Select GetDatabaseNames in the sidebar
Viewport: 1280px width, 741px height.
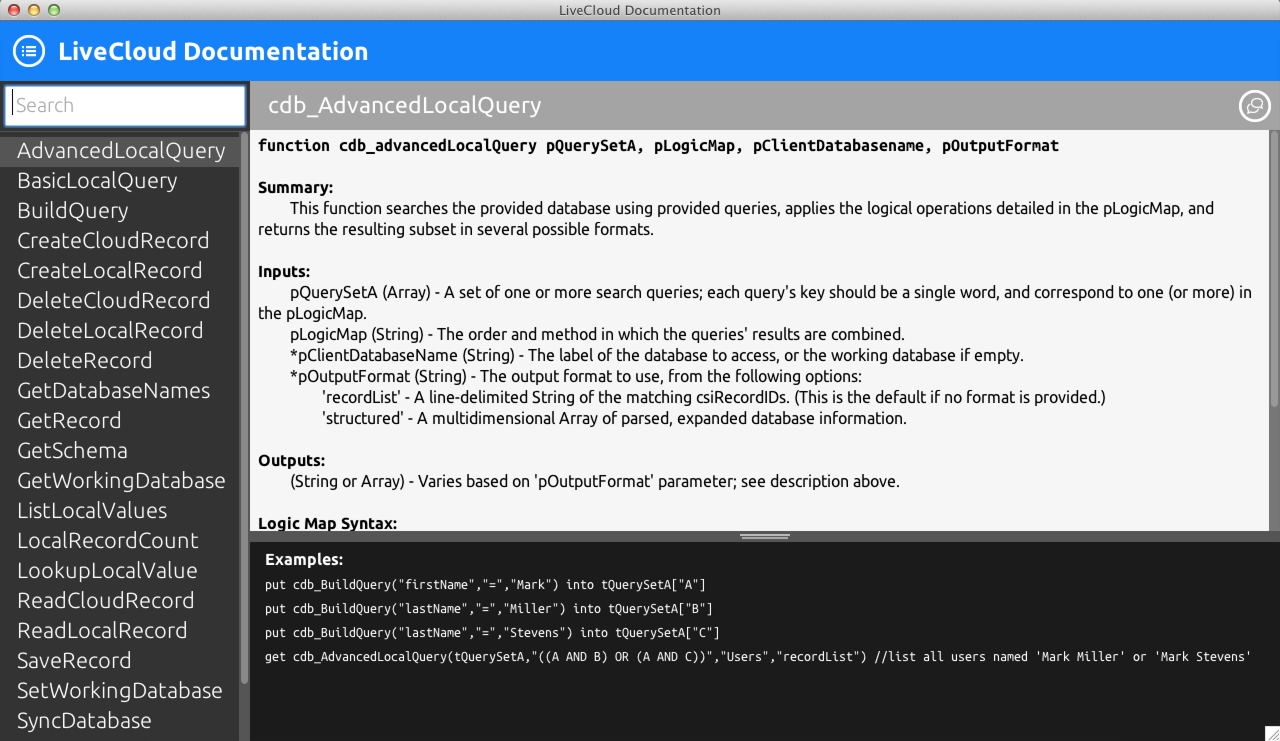[114, 391]
